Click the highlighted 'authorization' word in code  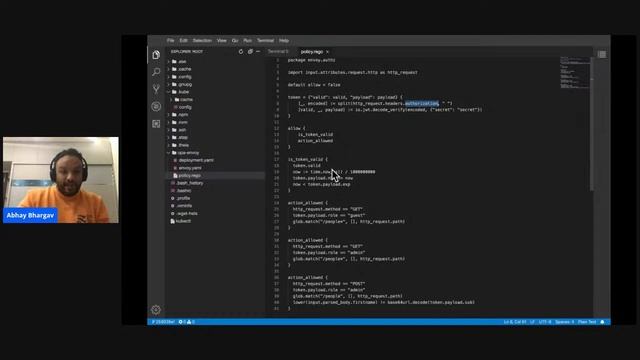[x=422, y=103]
